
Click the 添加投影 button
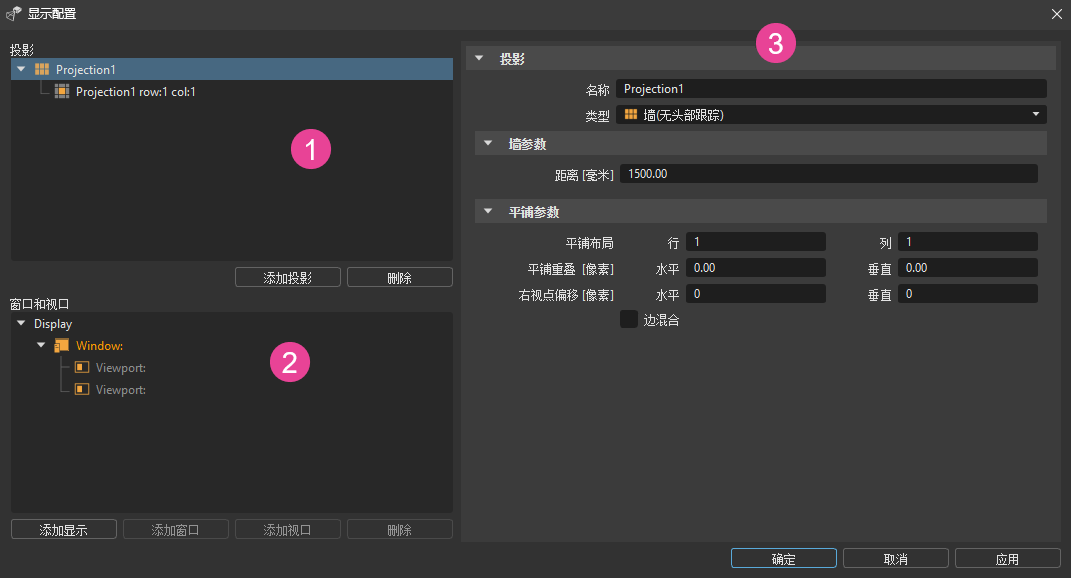point(287,277)
